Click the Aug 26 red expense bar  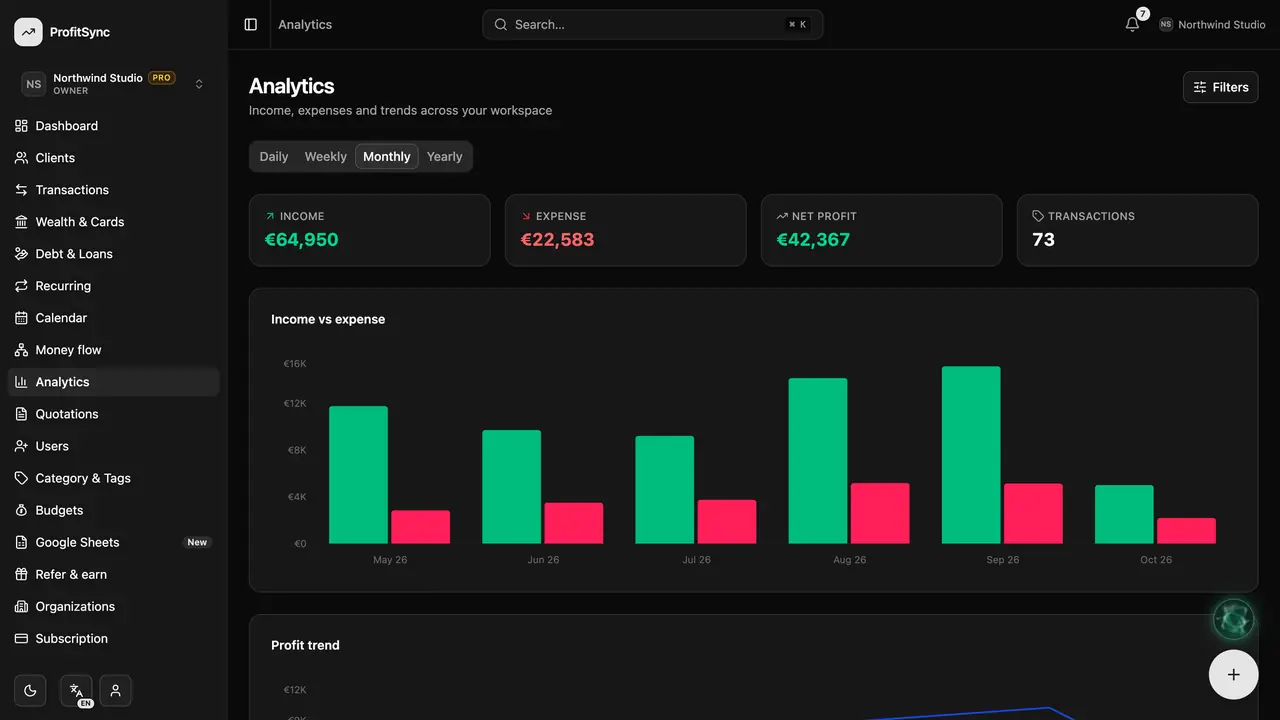coord(880,514)
